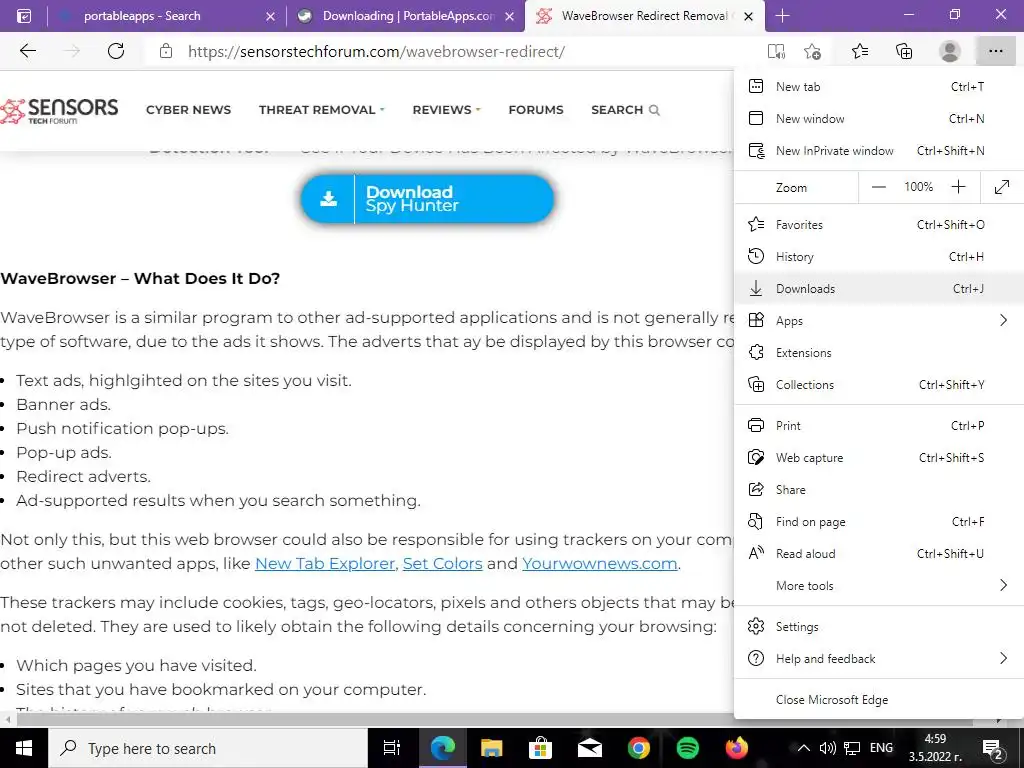Expand the Apps submenu
Viewport: 1024px width, 768px height.
(x=878, y=321)
